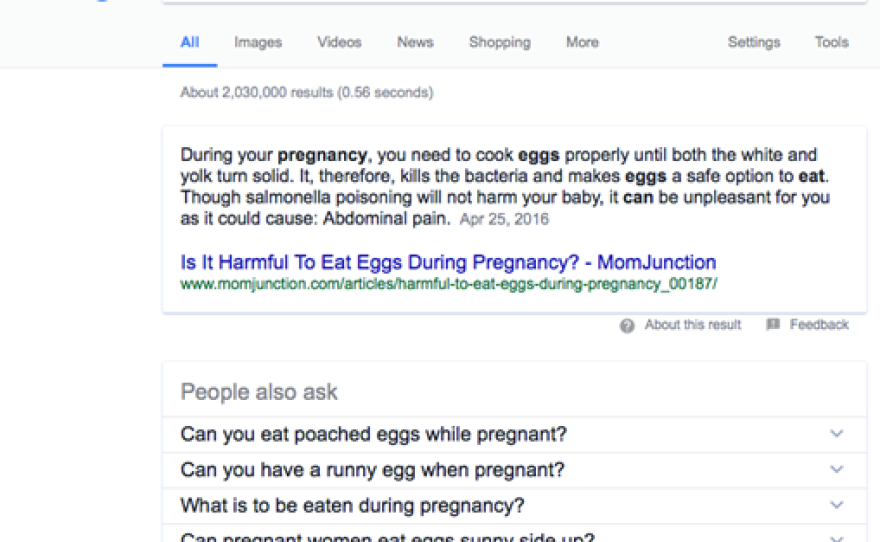
Task: Open the More search categories menu
Action: 582,42
